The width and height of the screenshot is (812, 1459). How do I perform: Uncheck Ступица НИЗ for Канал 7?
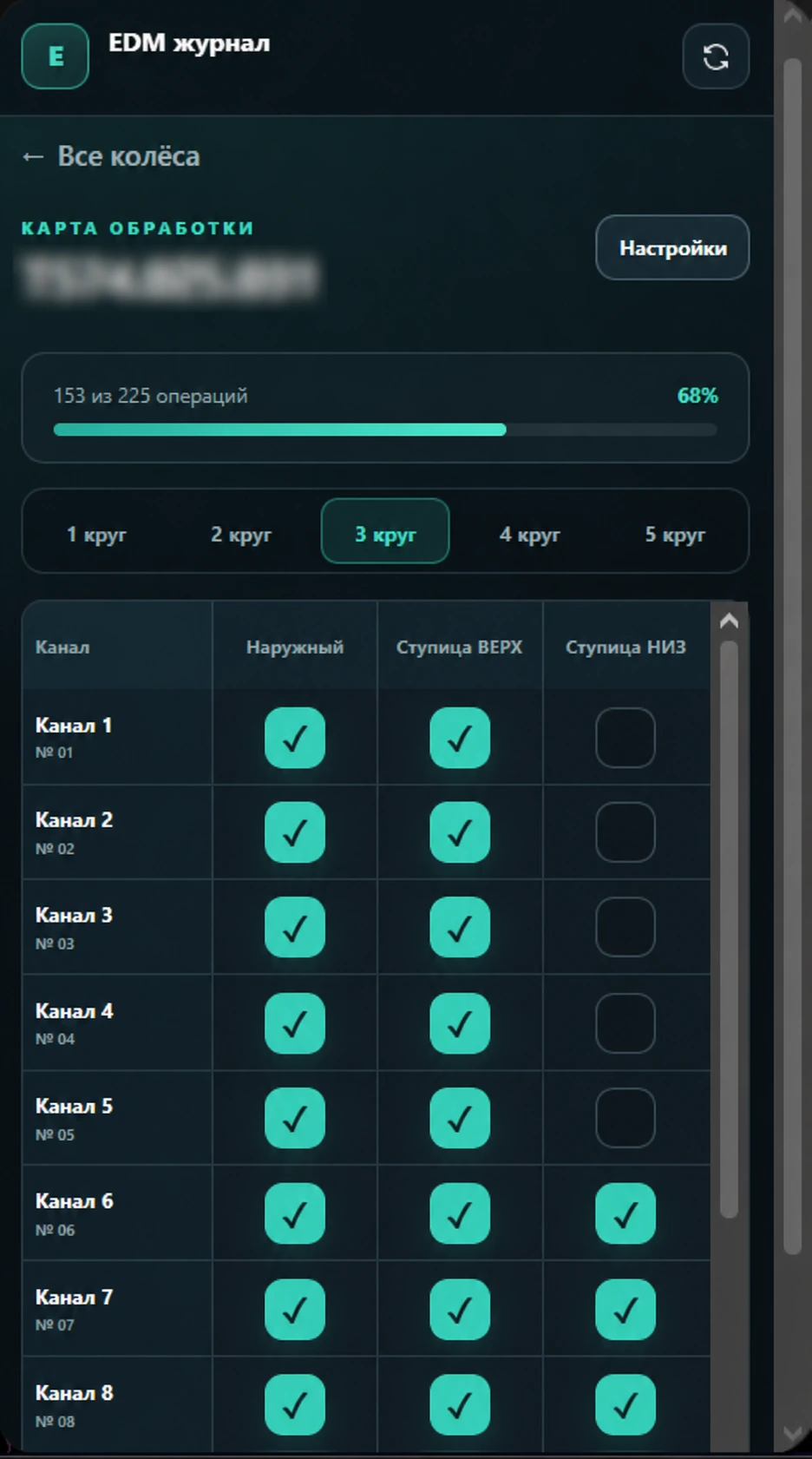625,1309
